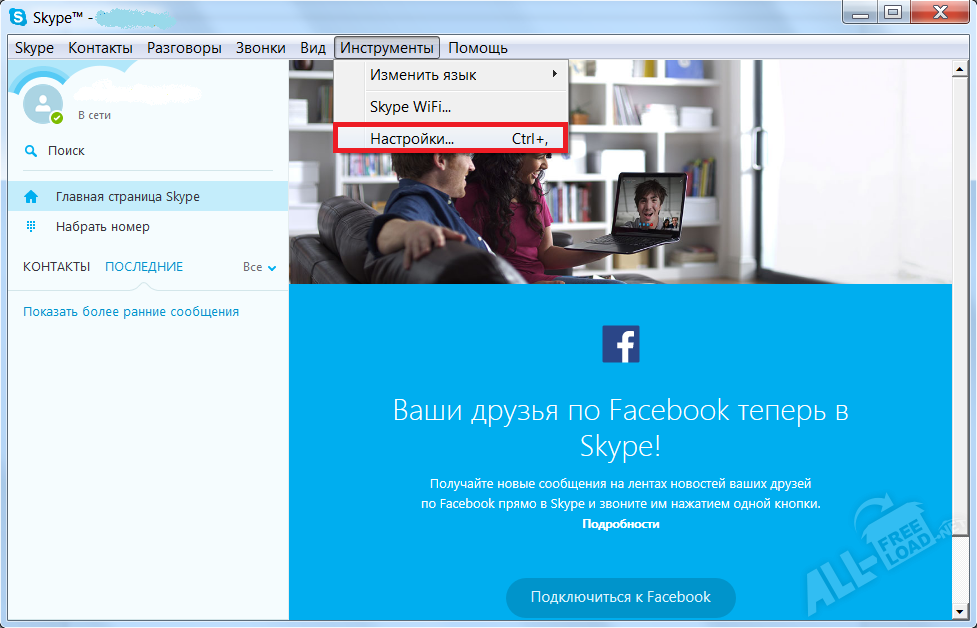This screenshot has width=977, height=628.
Task: Follow the Подробности link
Action: tap(620, 524)
